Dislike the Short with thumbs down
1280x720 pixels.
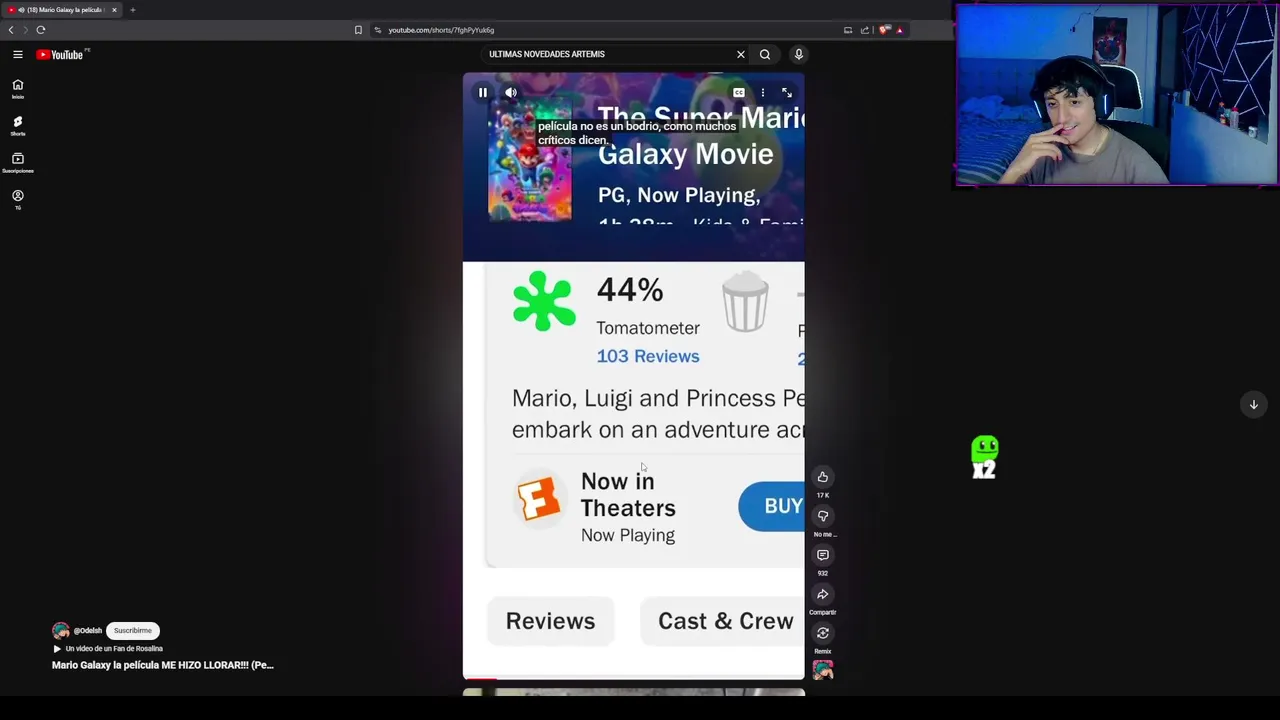pyautogui.click(x=823, y=516)
